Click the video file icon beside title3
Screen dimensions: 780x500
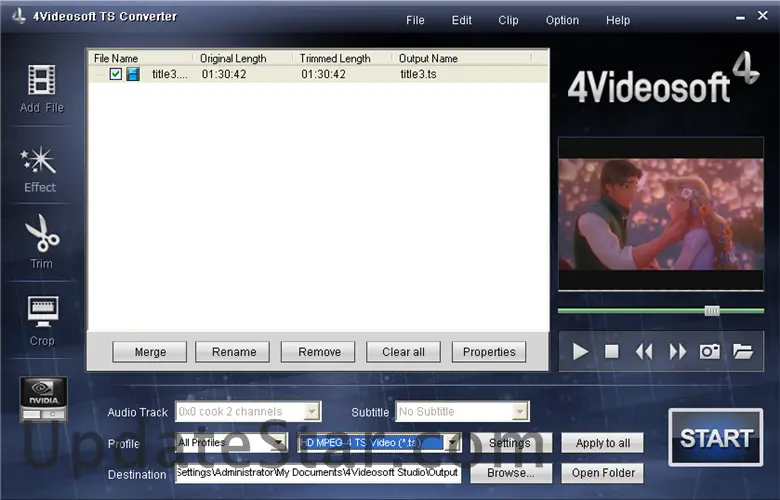coord(133,74)
